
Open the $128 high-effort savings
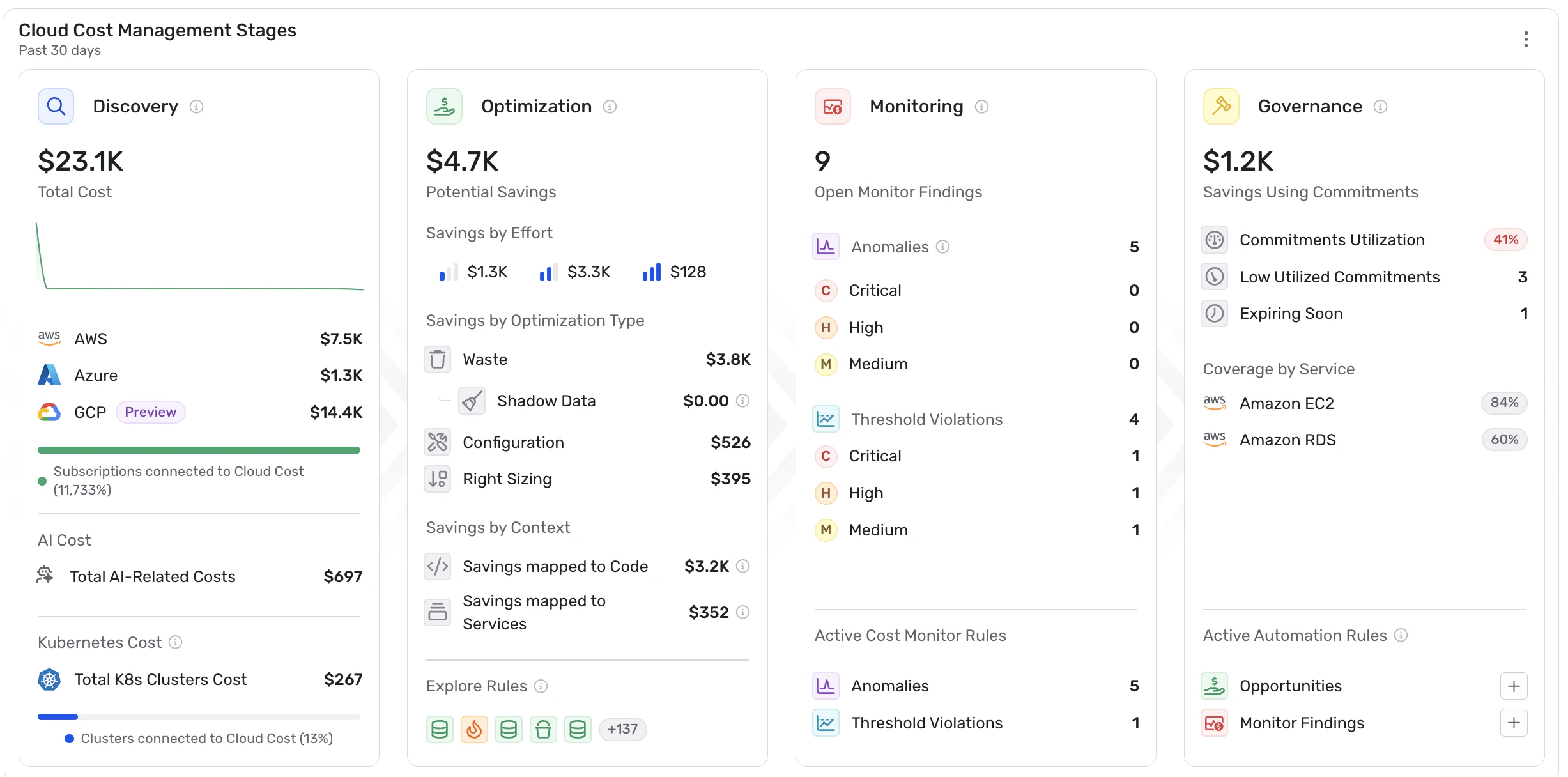675,272
